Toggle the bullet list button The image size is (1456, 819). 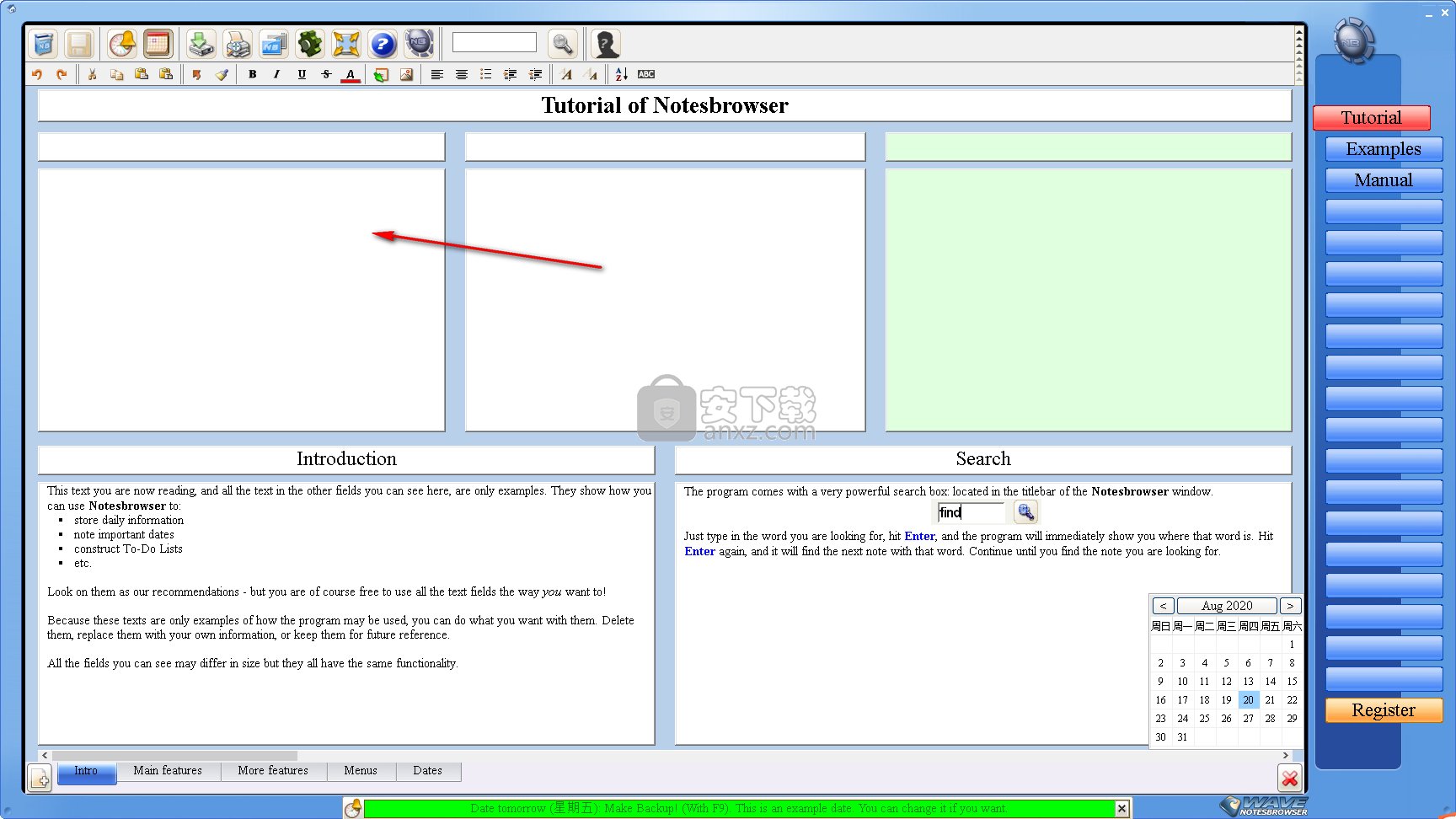click(x=486, y=74)
